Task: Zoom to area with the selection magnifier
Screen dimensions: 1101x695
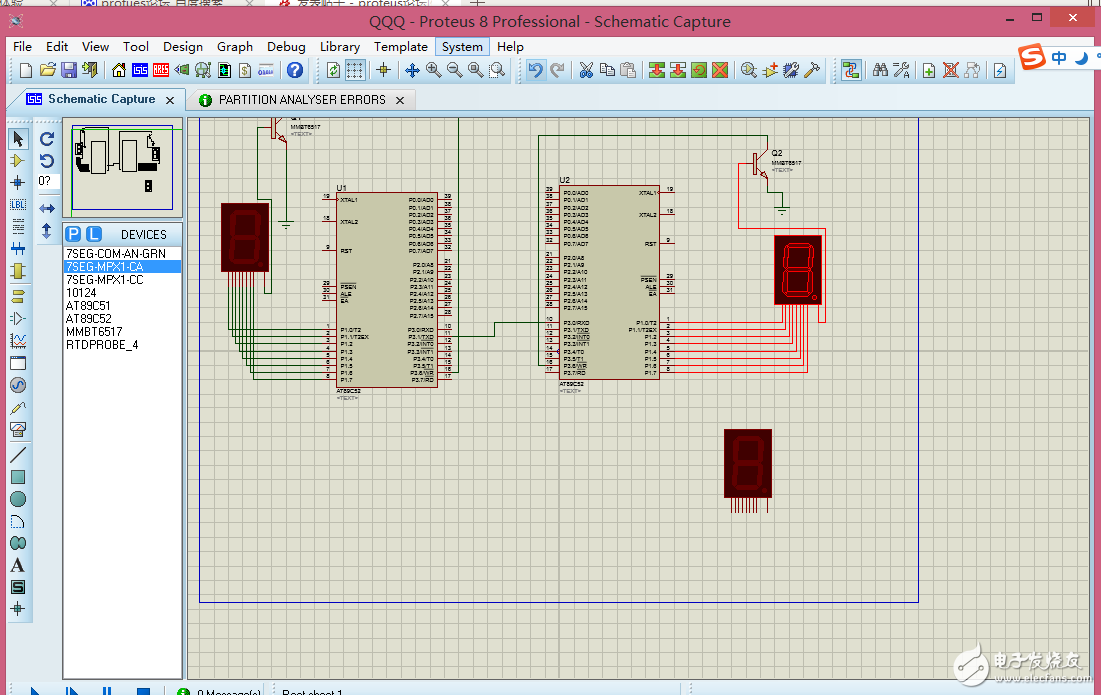Action: click(x=497, y=70)
